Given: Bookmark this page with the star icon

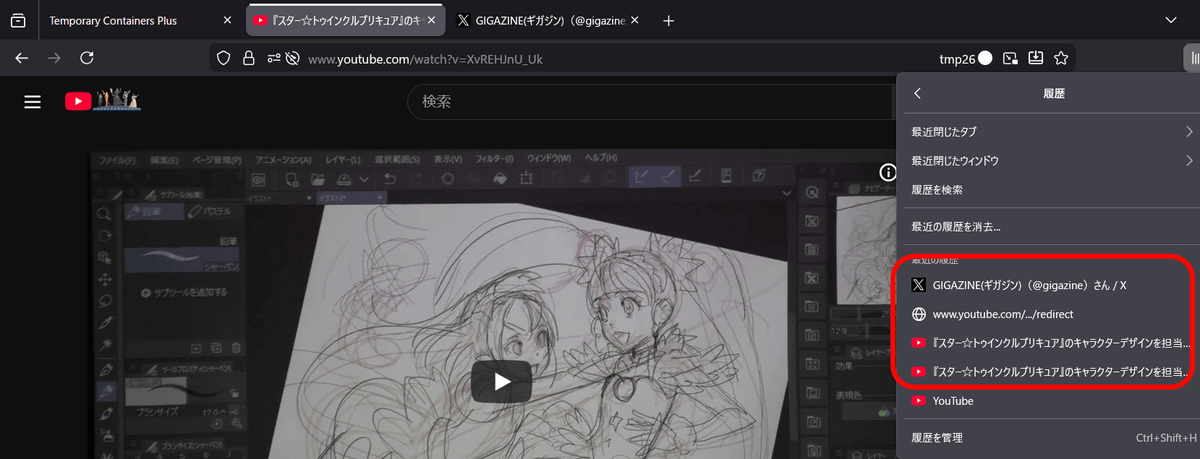Looking at the screenshot, I should coord(1061,58).
